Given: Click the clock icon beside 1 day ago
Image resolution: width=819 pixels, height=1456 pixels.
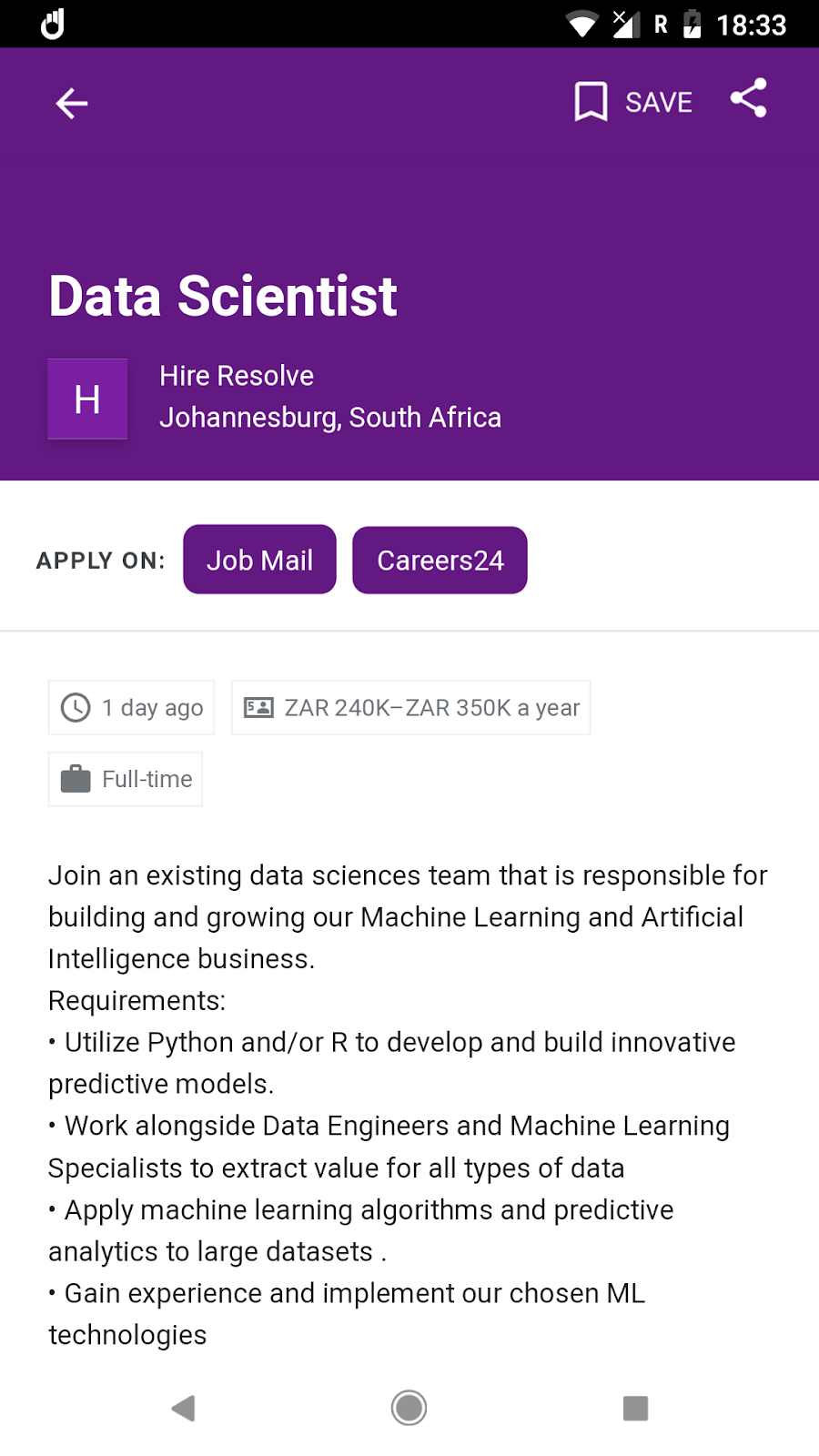Looking at the screenshot, I should (x=76, y=707).
